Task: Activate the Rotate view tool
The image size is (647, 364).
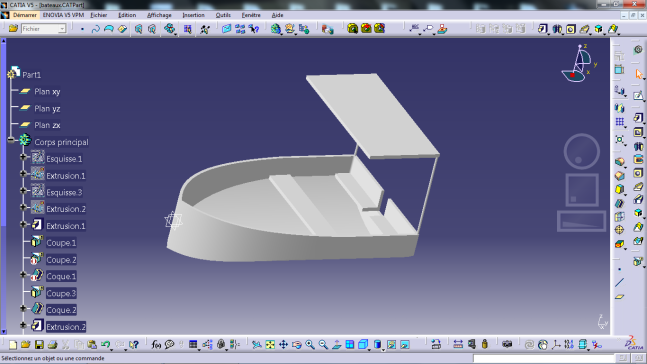Action: pyautogui.click(x=296, y=345)
